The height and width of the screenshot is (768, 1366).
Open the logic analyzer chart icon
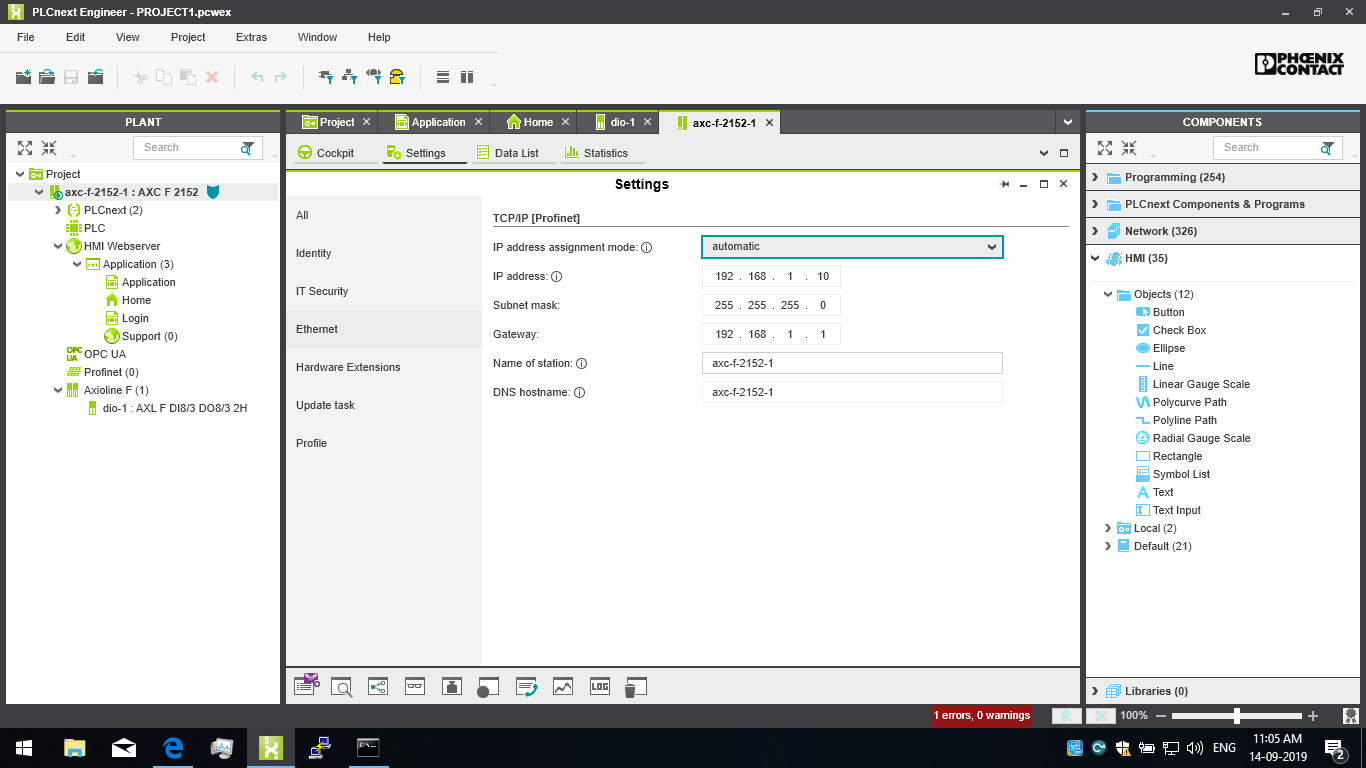pos(563,686)
